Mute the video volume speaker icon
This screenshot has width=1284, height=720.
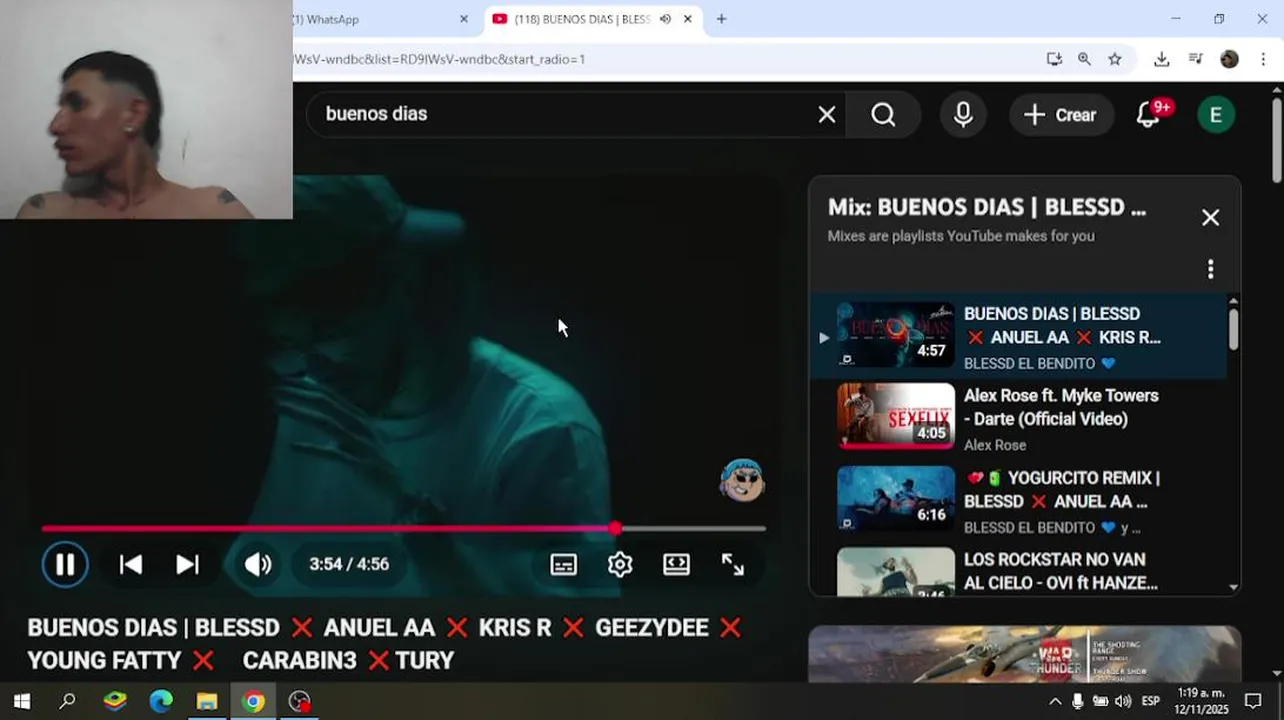click(x=257, y=564)
